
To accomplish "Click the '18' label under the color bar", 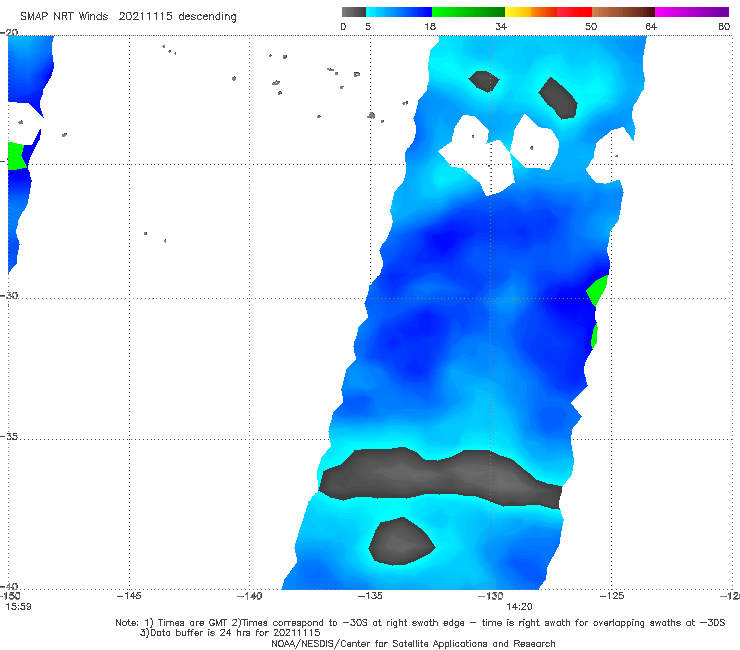I will point(430,27).
